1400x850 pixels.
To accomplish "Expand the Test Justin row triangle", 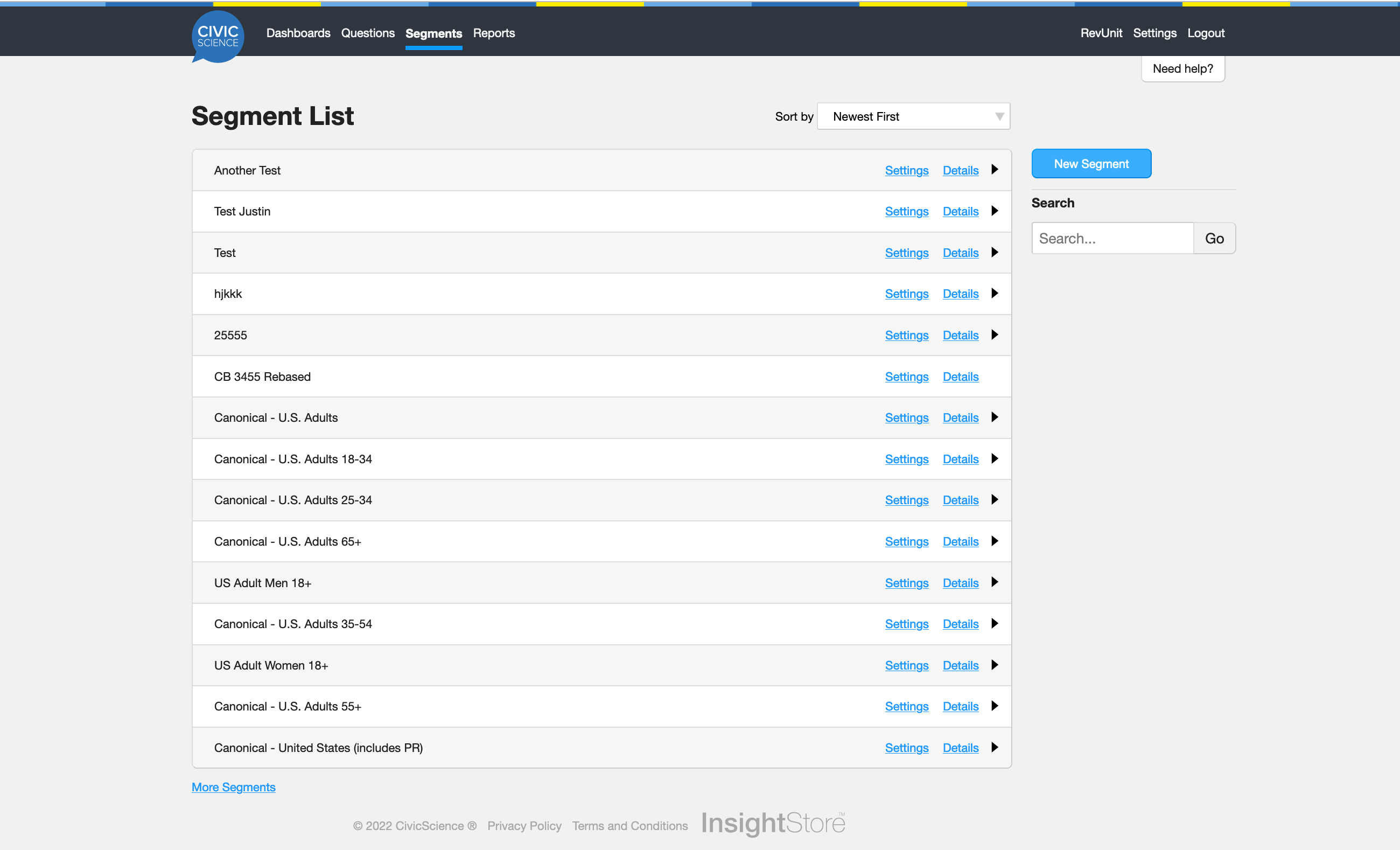I will tap(995, 211).
